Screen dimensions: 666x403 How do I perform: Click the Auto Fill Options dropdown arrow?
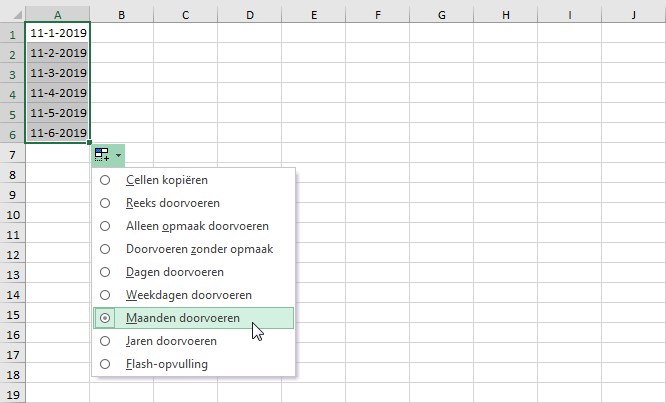click(119, 155)
